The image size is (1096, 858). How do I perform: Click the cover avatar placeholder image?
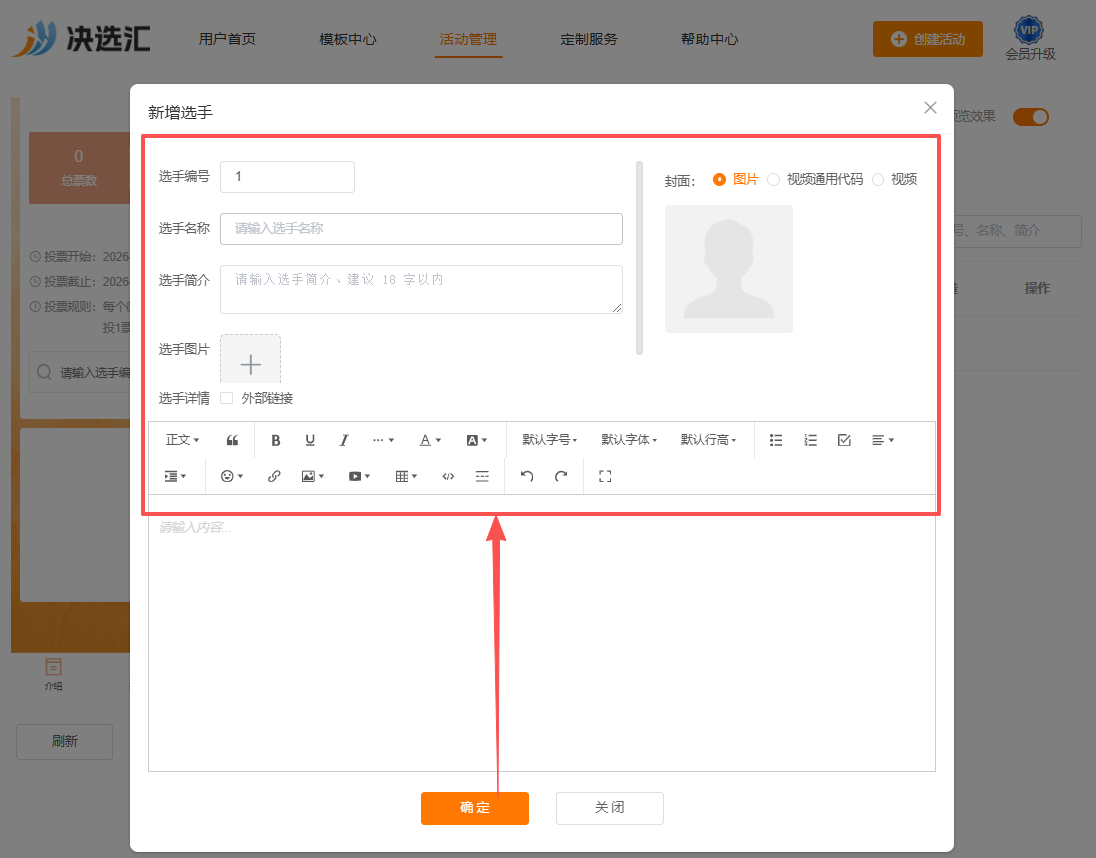coord(728,268)
